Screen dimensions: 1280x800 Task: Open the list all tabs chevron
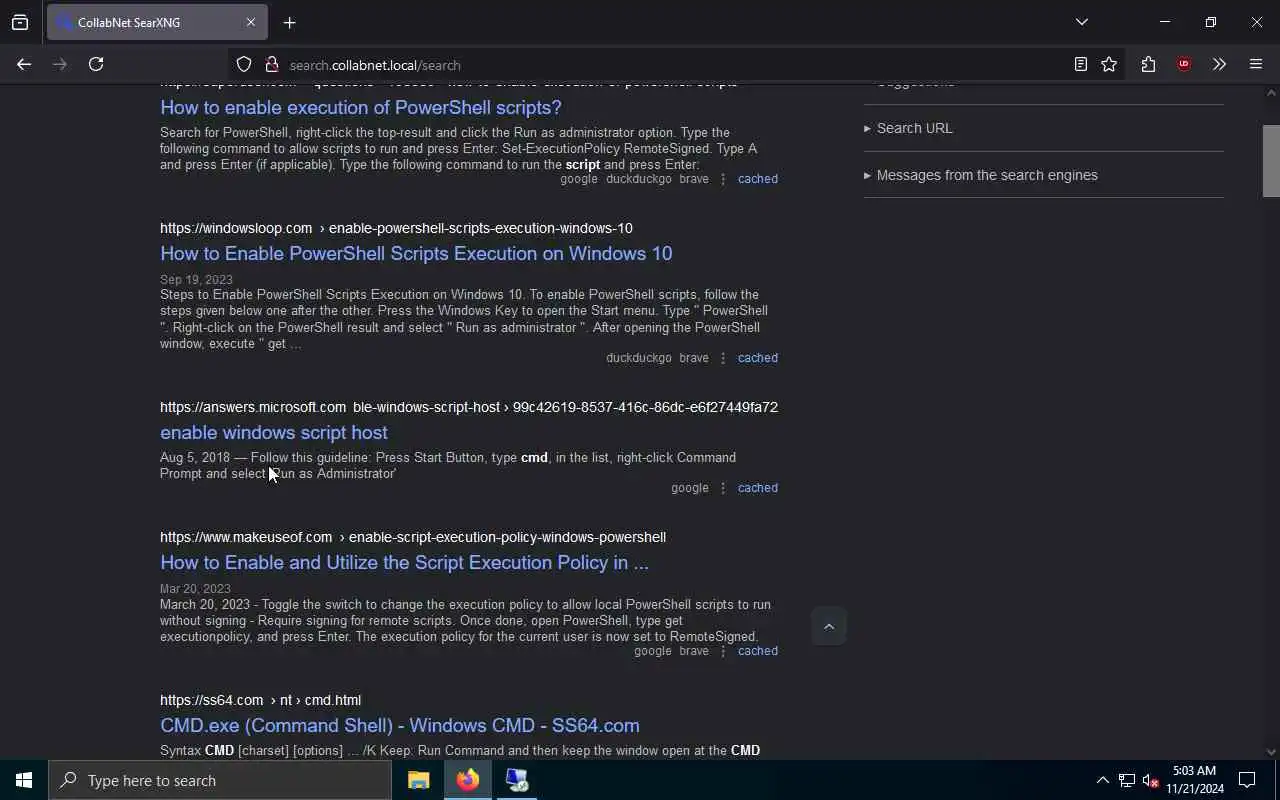point(1082,22)
